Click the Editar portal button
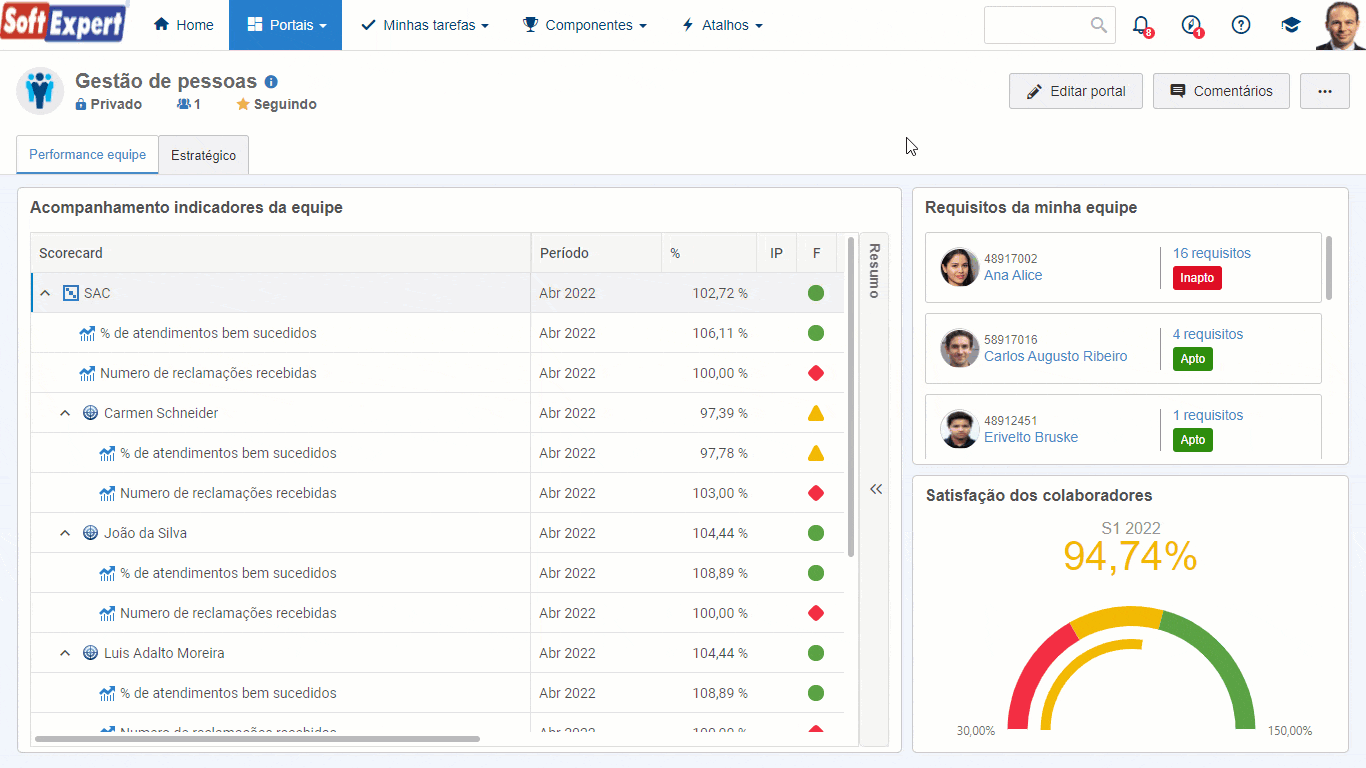The width and height of the screenshot is (1366, 768). point(1076,91)
